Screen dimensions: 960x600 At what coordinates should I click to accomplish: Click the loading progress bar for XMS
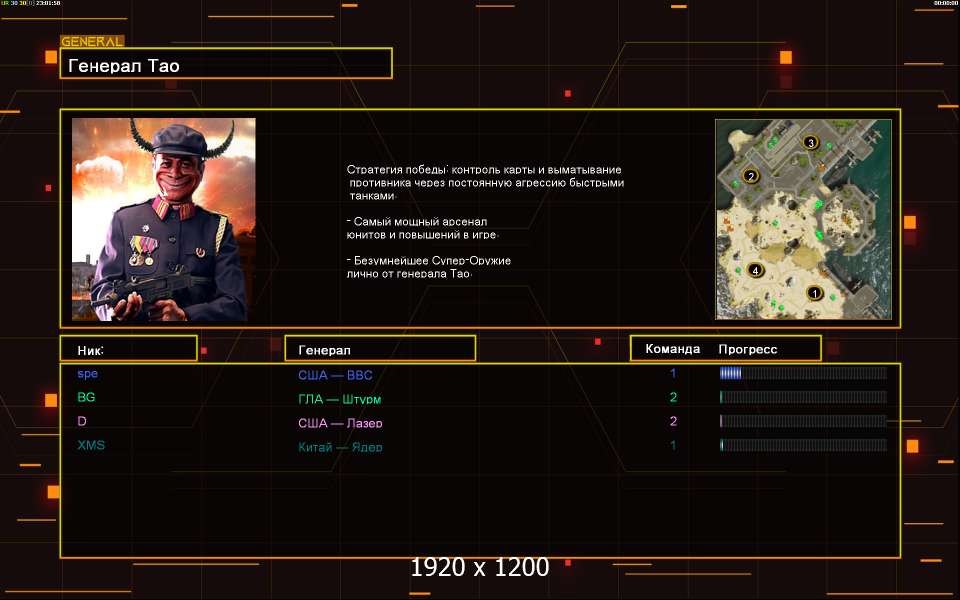803,444
